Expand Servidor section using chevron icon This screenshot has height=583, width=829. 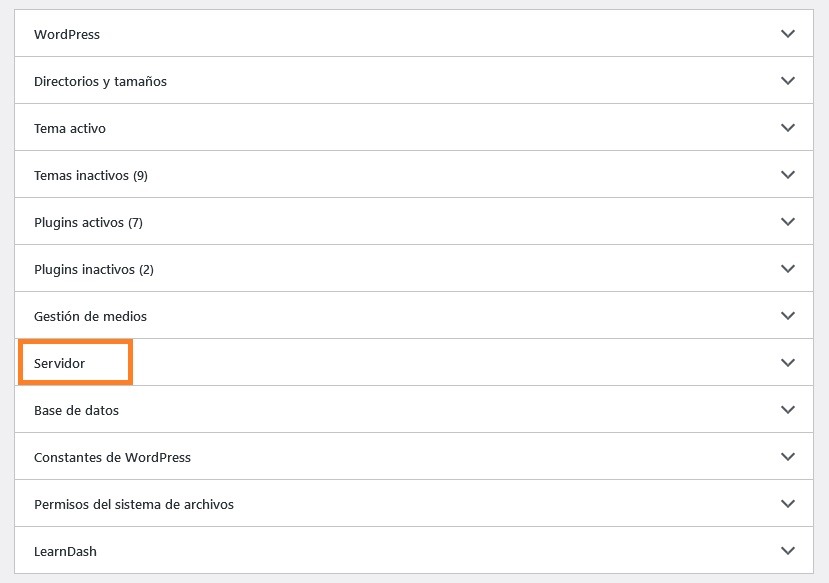point(788,363)
